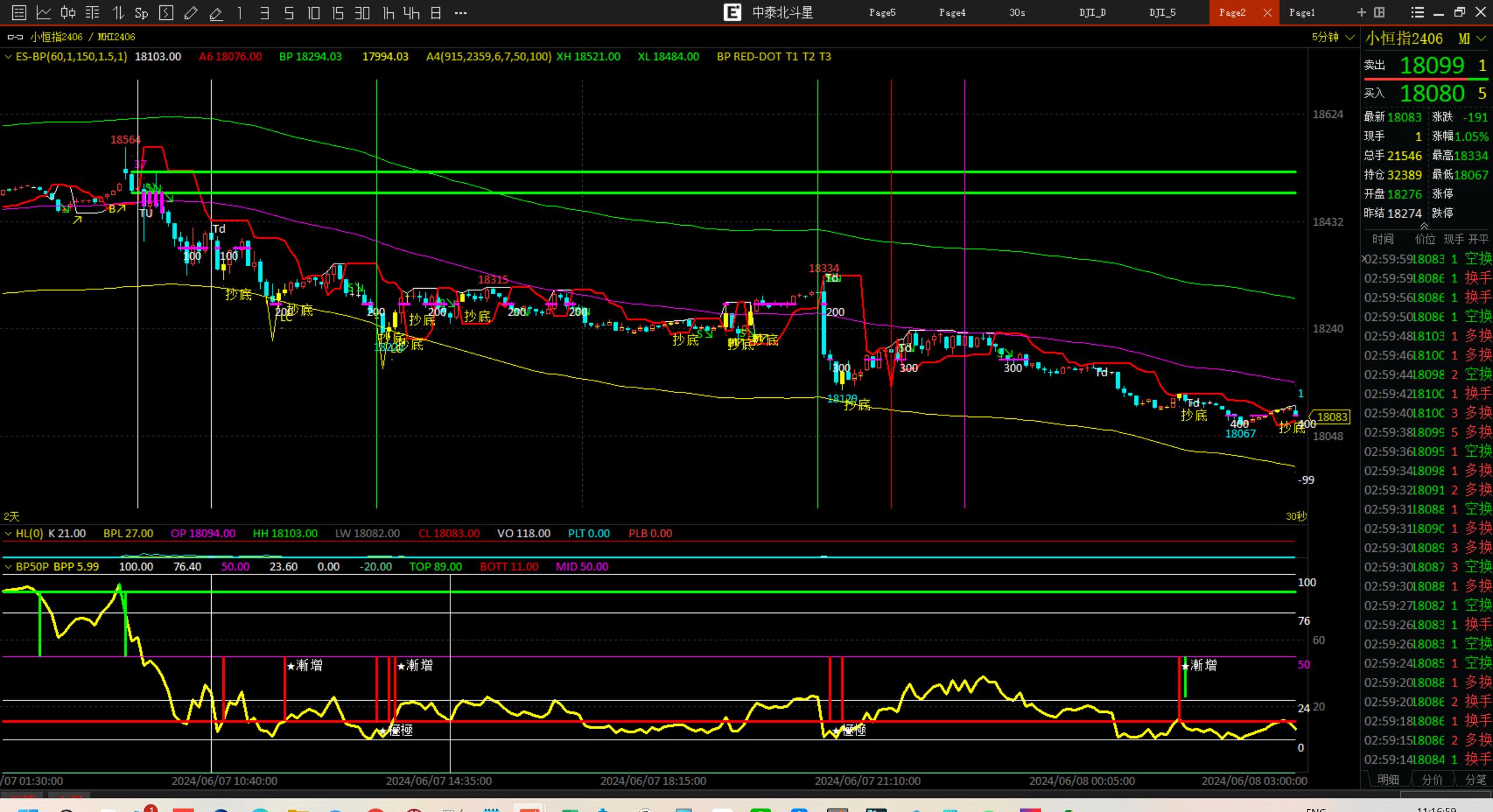Close the Page2 tab

coord(1267,13)
